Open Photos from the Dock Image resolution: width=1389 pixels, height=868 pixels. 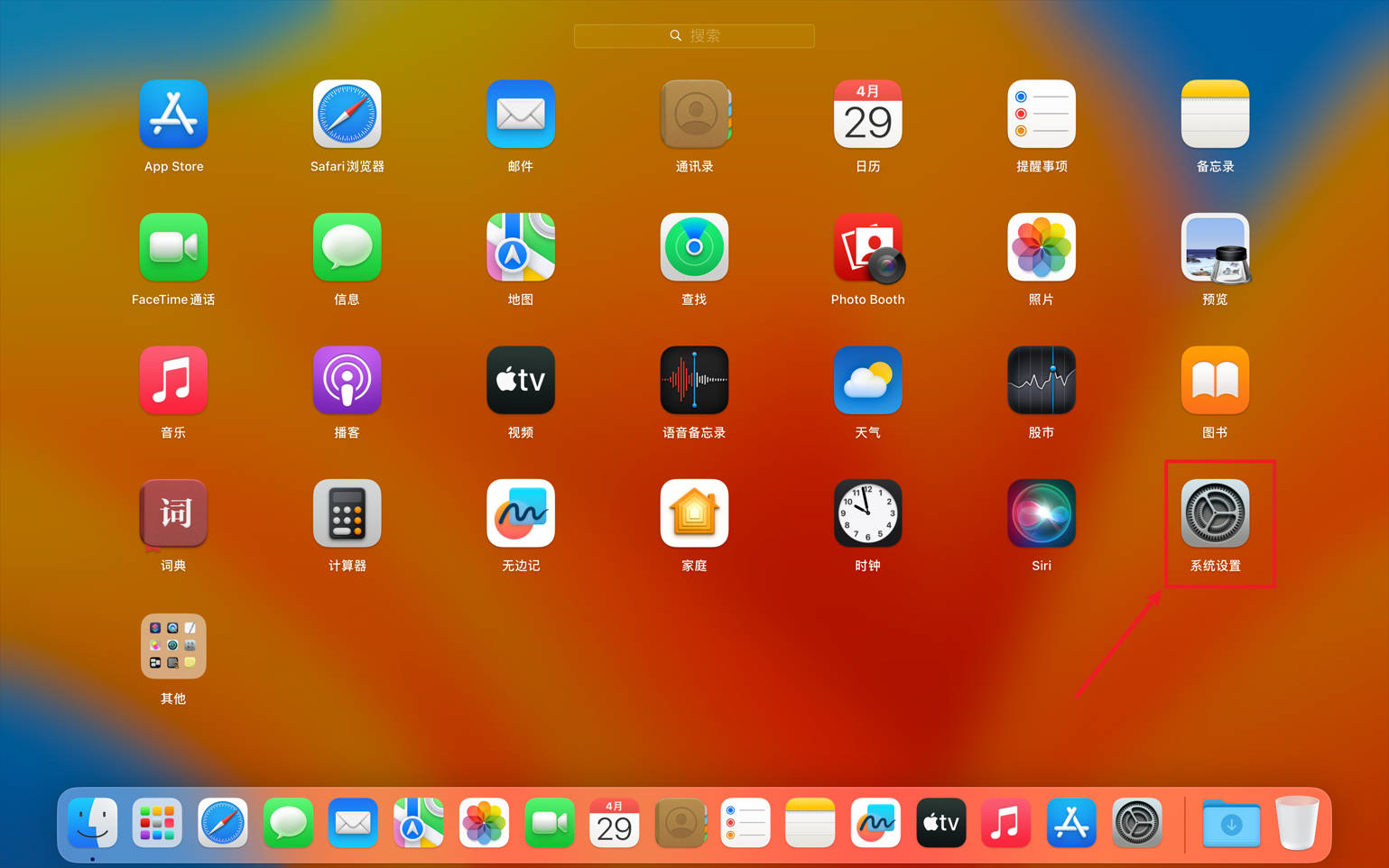(484, 823)
